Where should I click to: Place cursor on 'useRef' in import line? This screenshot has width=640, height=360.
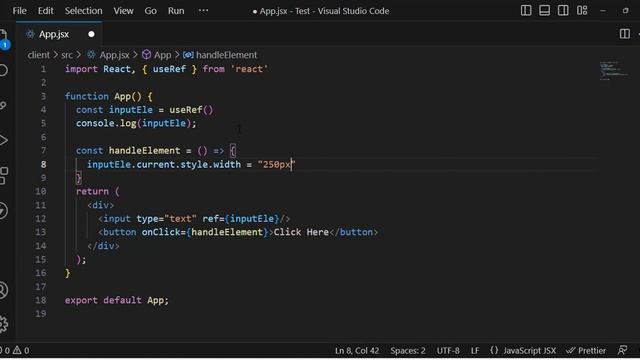tap(169, 69)
